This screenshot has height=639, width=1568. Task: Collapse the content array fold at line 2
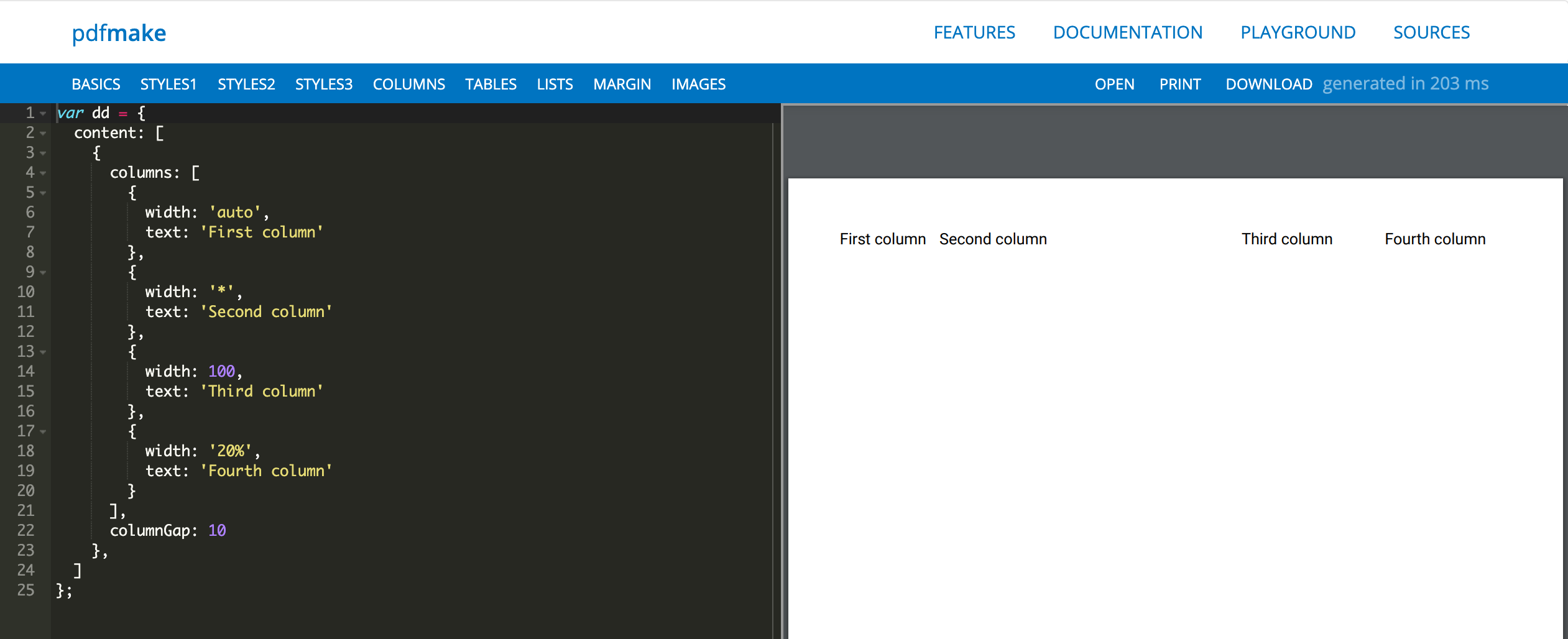coord(43,134)
